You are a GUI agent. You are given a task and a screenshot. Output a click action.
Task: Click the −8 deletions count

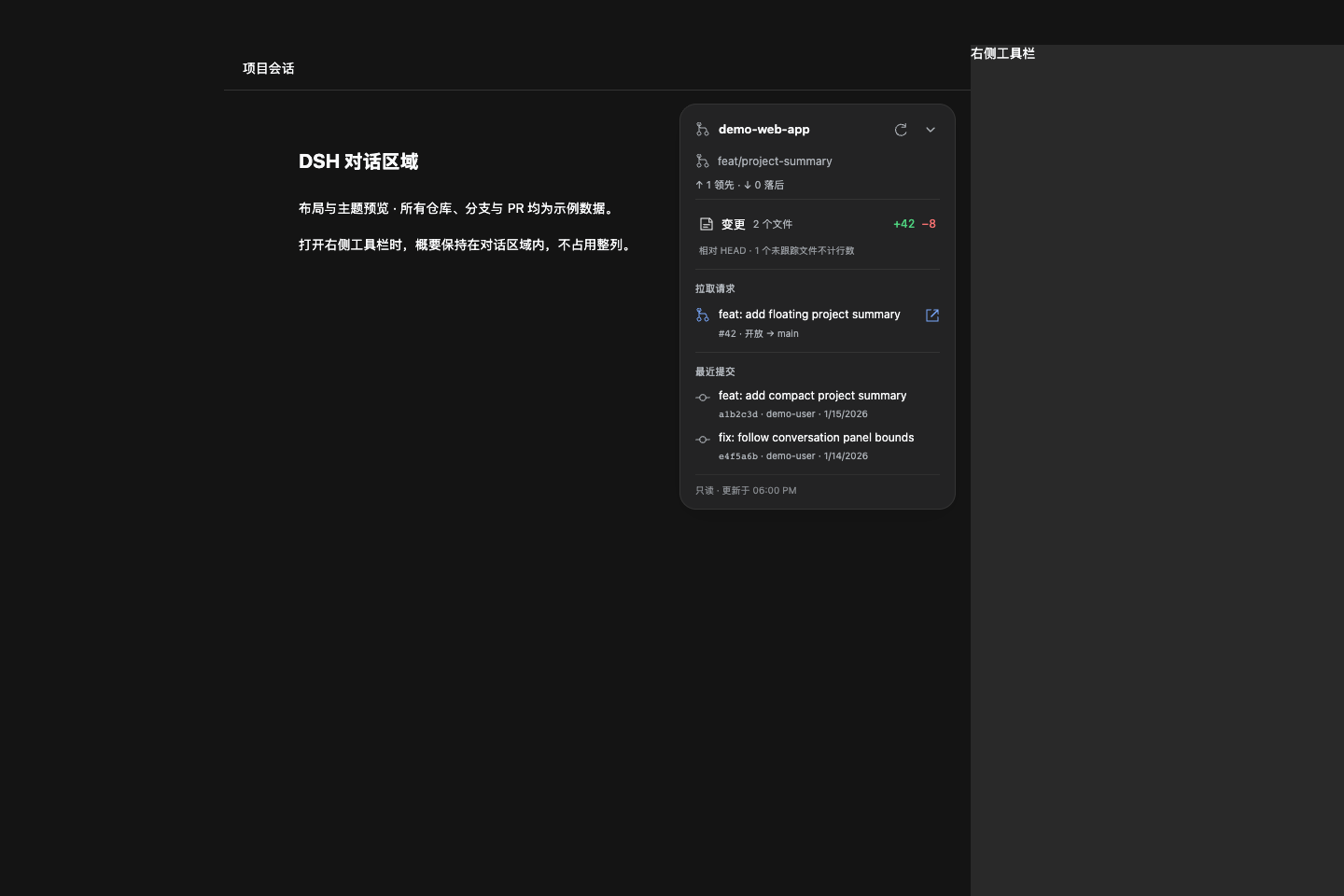(929, 224)
